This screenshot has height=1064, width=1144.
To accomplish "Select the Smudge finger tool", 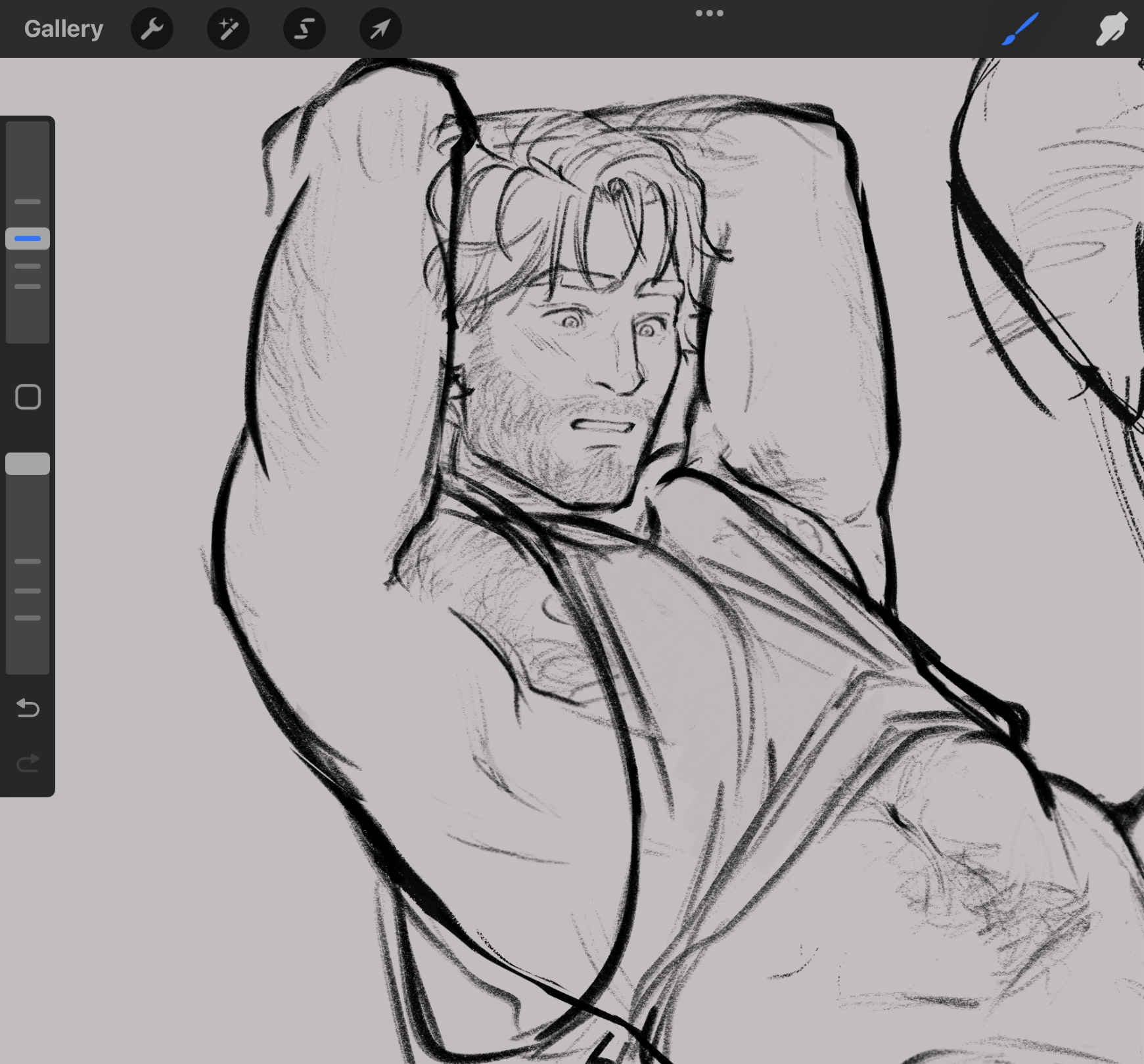I will pos(1111,29).
